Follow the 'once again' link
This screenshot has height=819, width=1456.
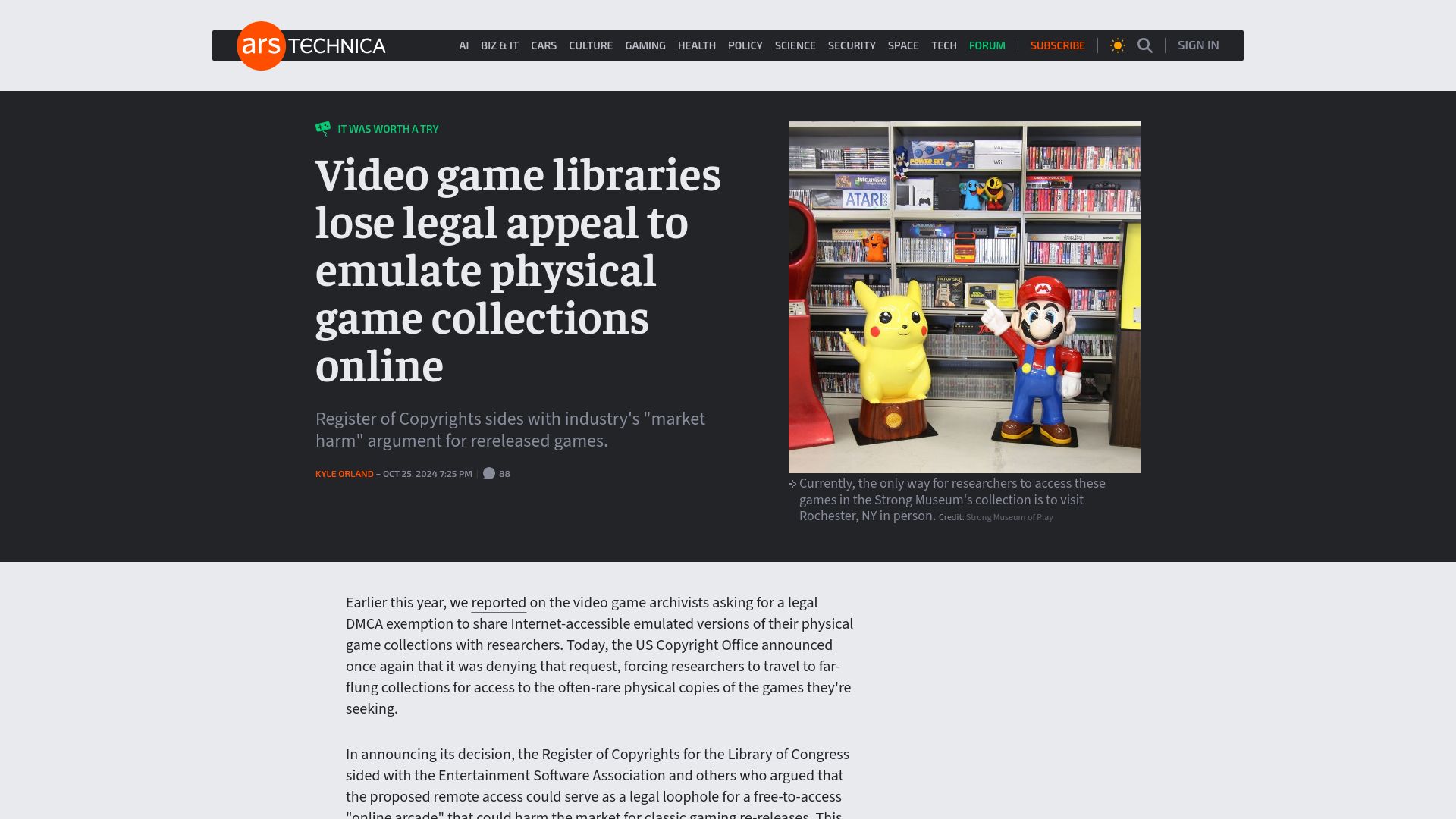[x=380, y=667]
